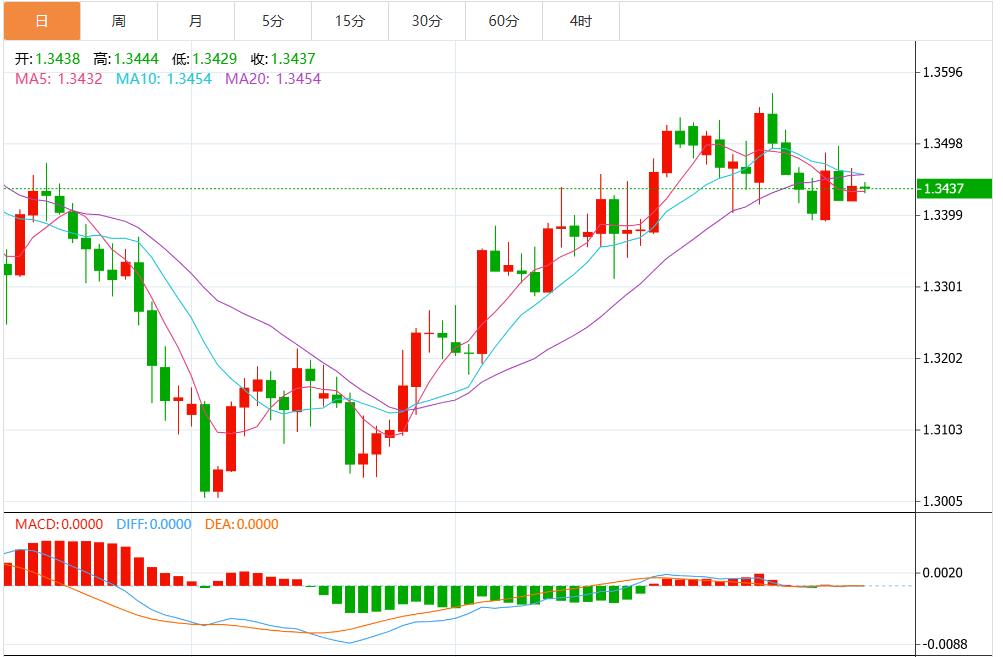Choose the 30分 interval tab
This screenshot has width=1003, height=657.
[426, 21]
